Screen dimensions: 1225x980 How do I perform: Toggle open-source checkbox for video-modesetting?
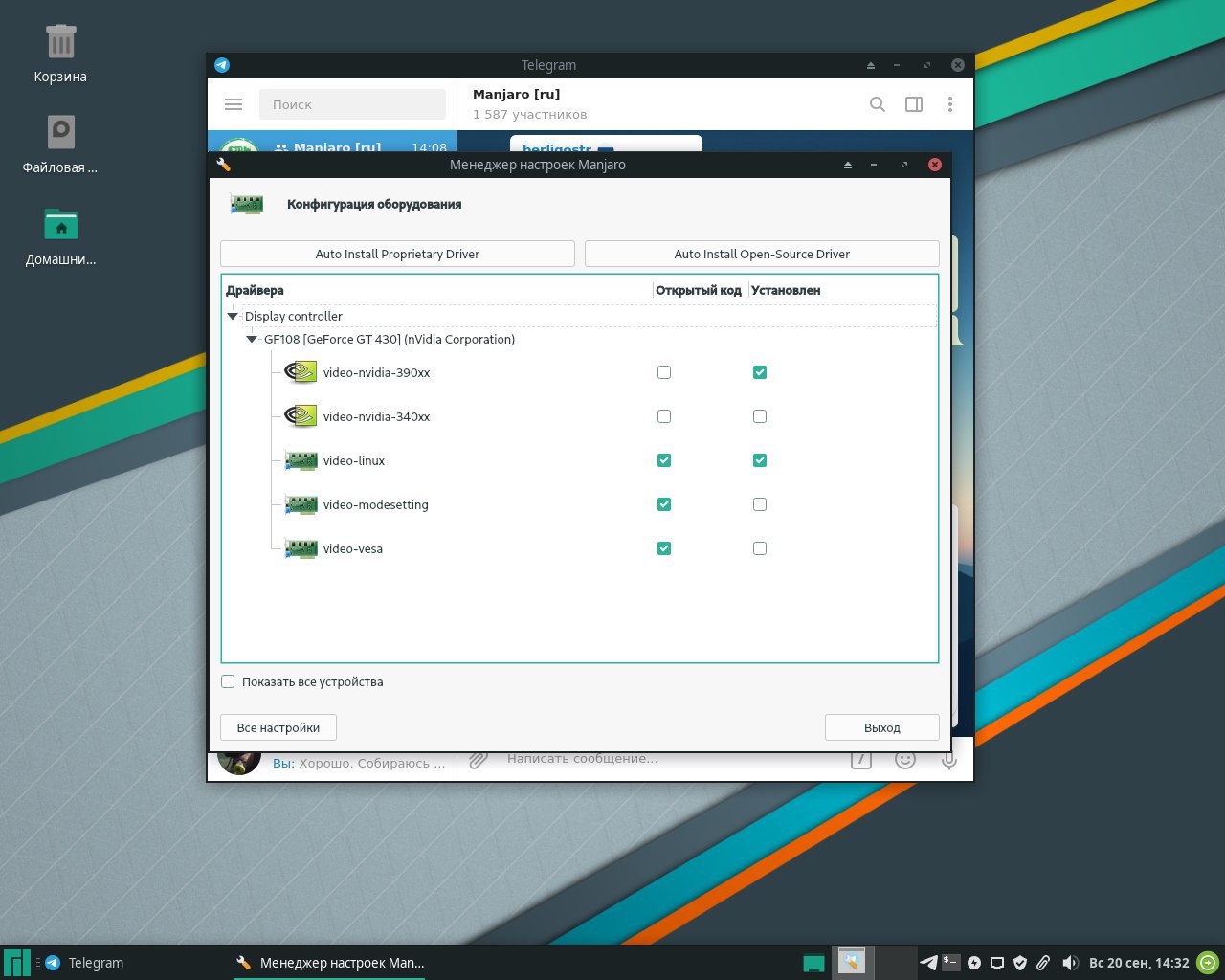pyautogui.click(x=664, y=504)
